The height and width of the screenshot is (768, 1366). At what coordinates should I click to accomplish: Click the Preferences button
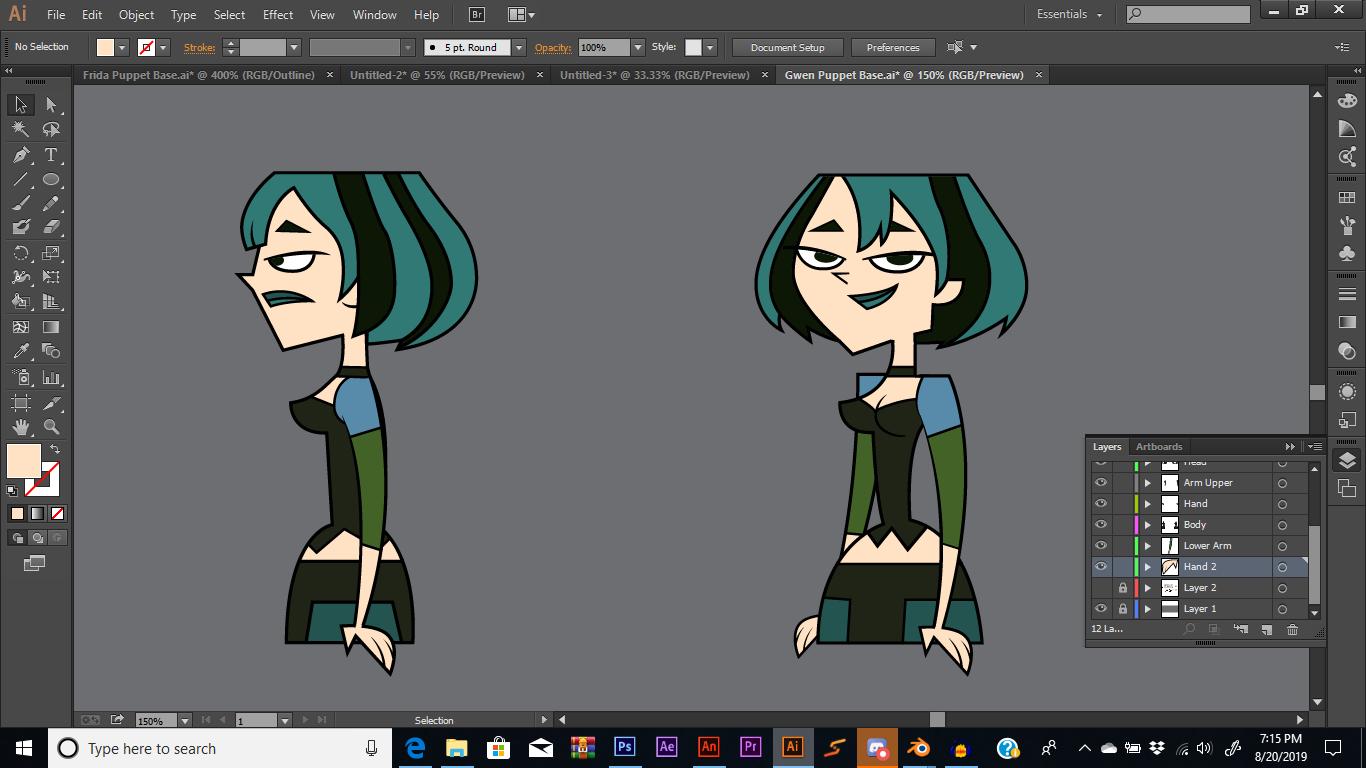tap(893, 47)
